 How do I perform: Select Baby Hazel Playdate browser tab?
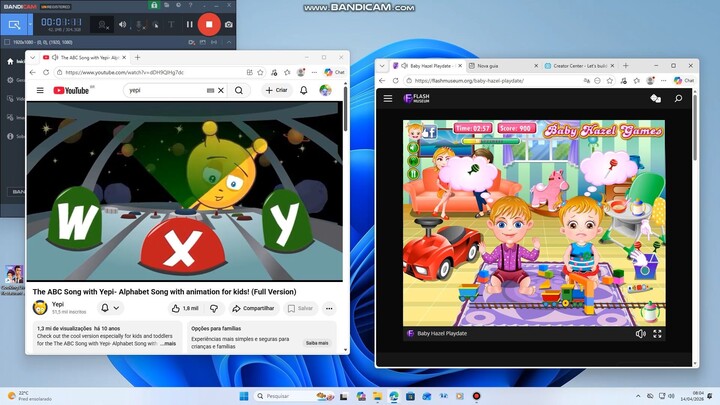(x=427, y=66)
